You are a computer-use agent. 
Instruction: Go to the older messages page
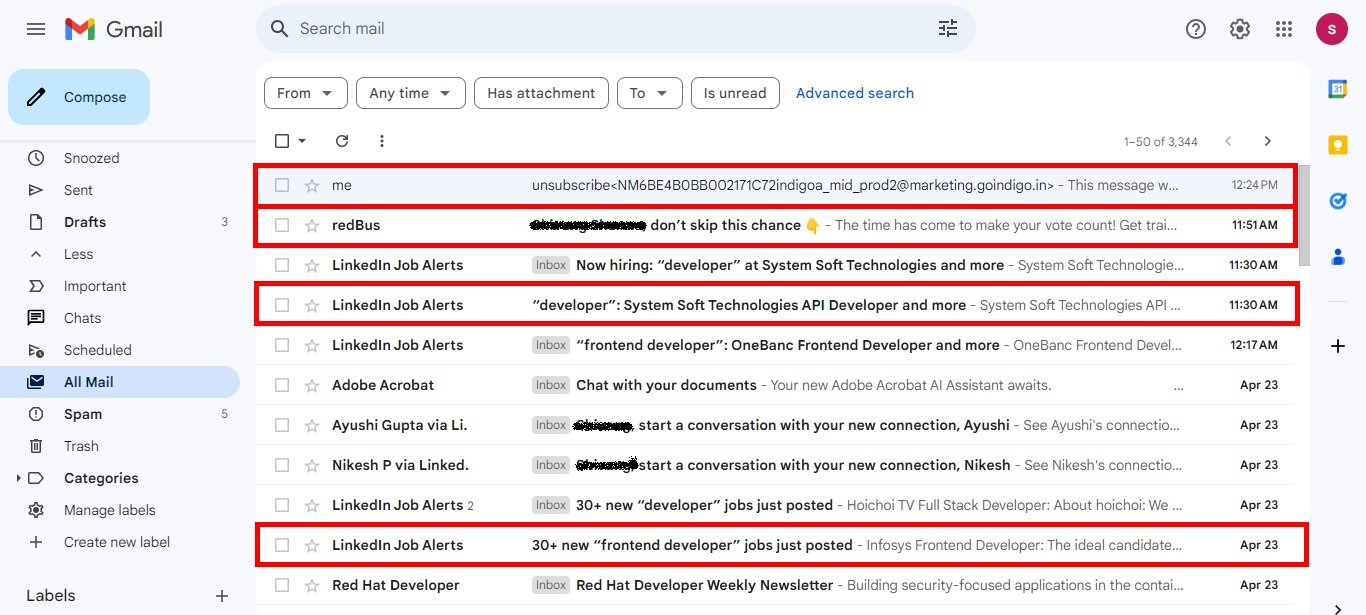(x=1268, y=141)
